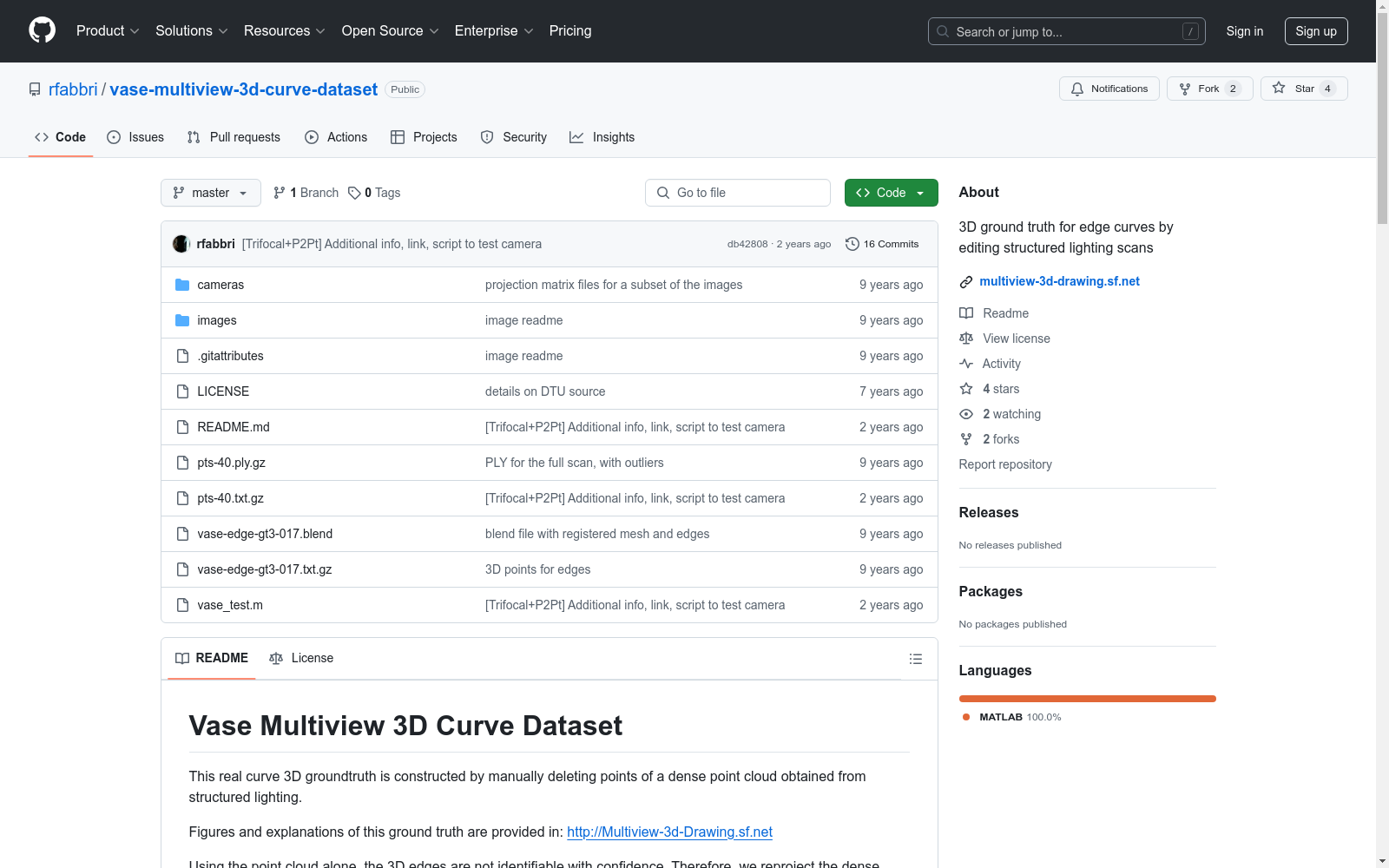
Task: Expand the Resources menu
Action: (x=285, y=31)
